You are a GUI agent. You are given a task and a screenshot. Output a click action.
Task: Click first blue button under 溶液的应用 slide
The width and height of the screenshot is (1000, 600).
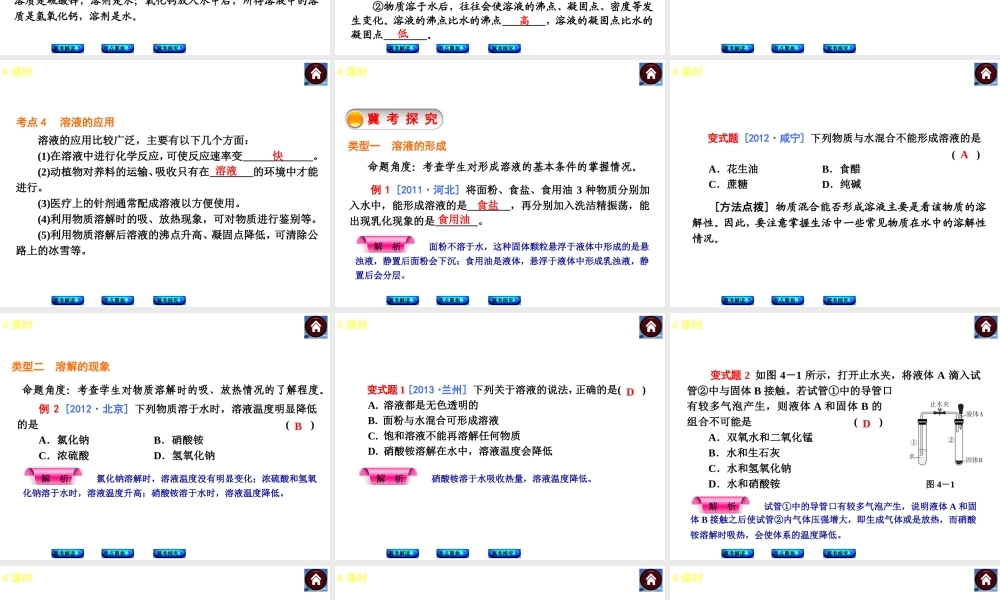click(68, 300)
